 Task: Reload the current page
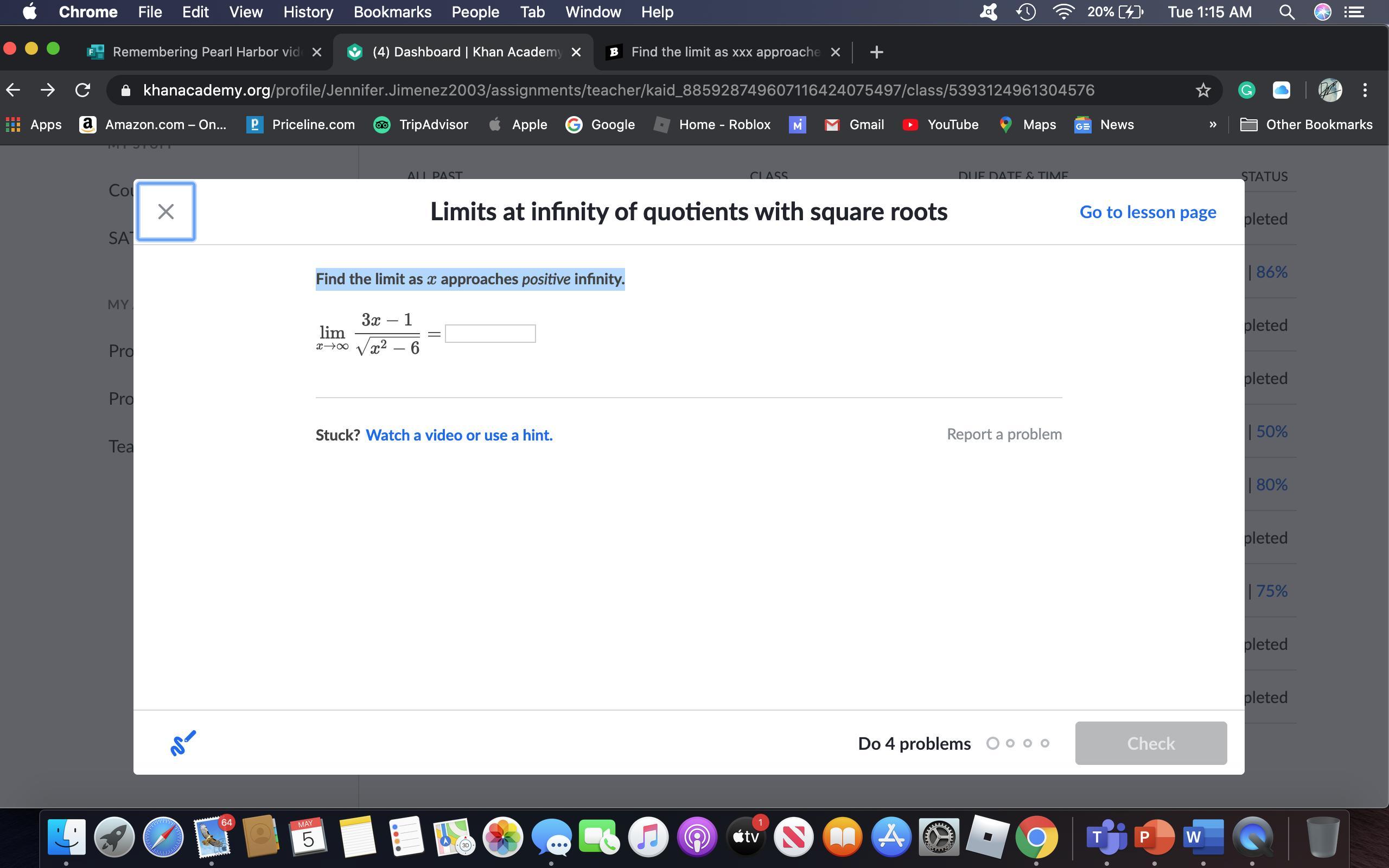[x=82, y=90]
